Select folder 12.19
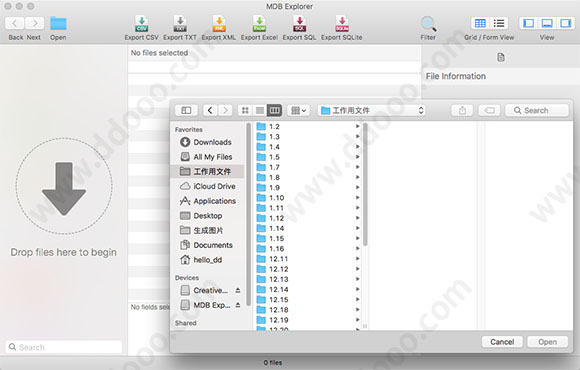580x370 pixels. coord(308,320)
